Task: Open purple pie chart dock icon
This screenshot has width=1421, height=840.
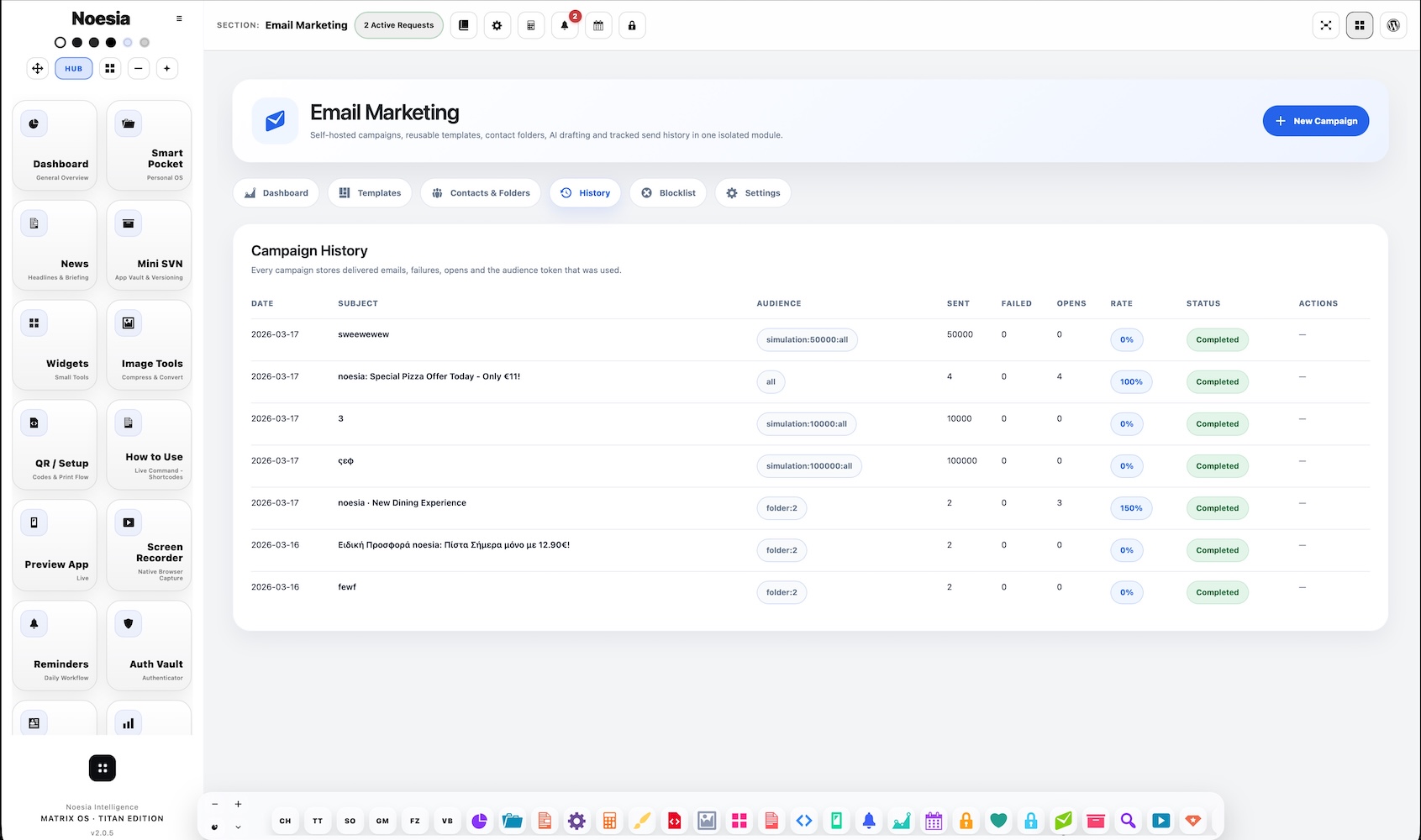Action: 480,821
